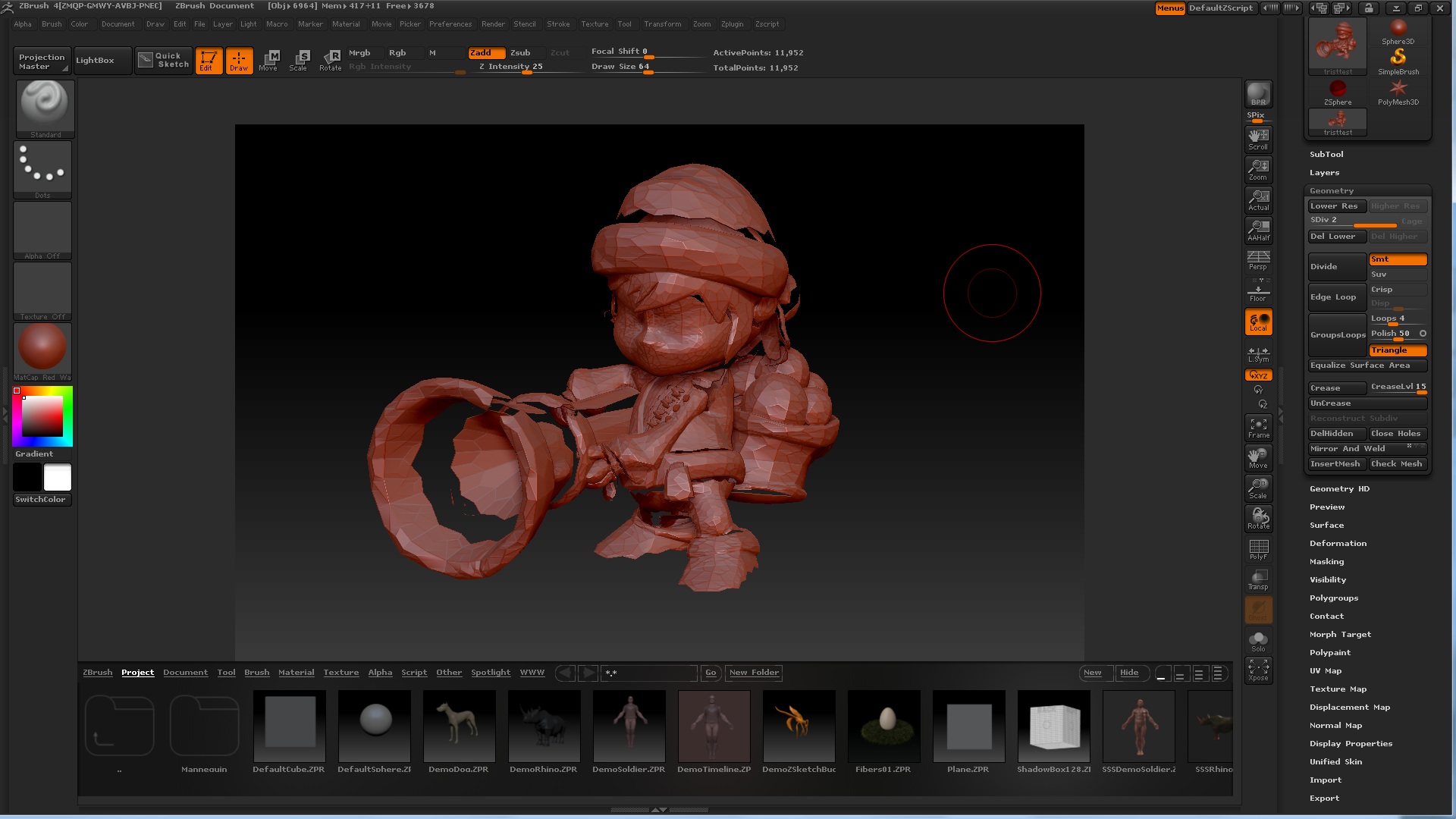Switch to the Brush tab in LightBox

(x=256, y=673)
